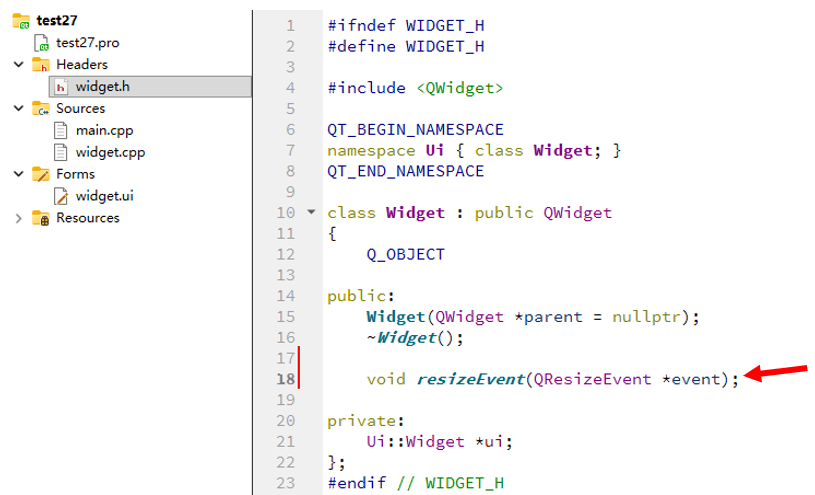Click "QResizeEvent" parameter type
815x495 pixels.
click(592, 379)
